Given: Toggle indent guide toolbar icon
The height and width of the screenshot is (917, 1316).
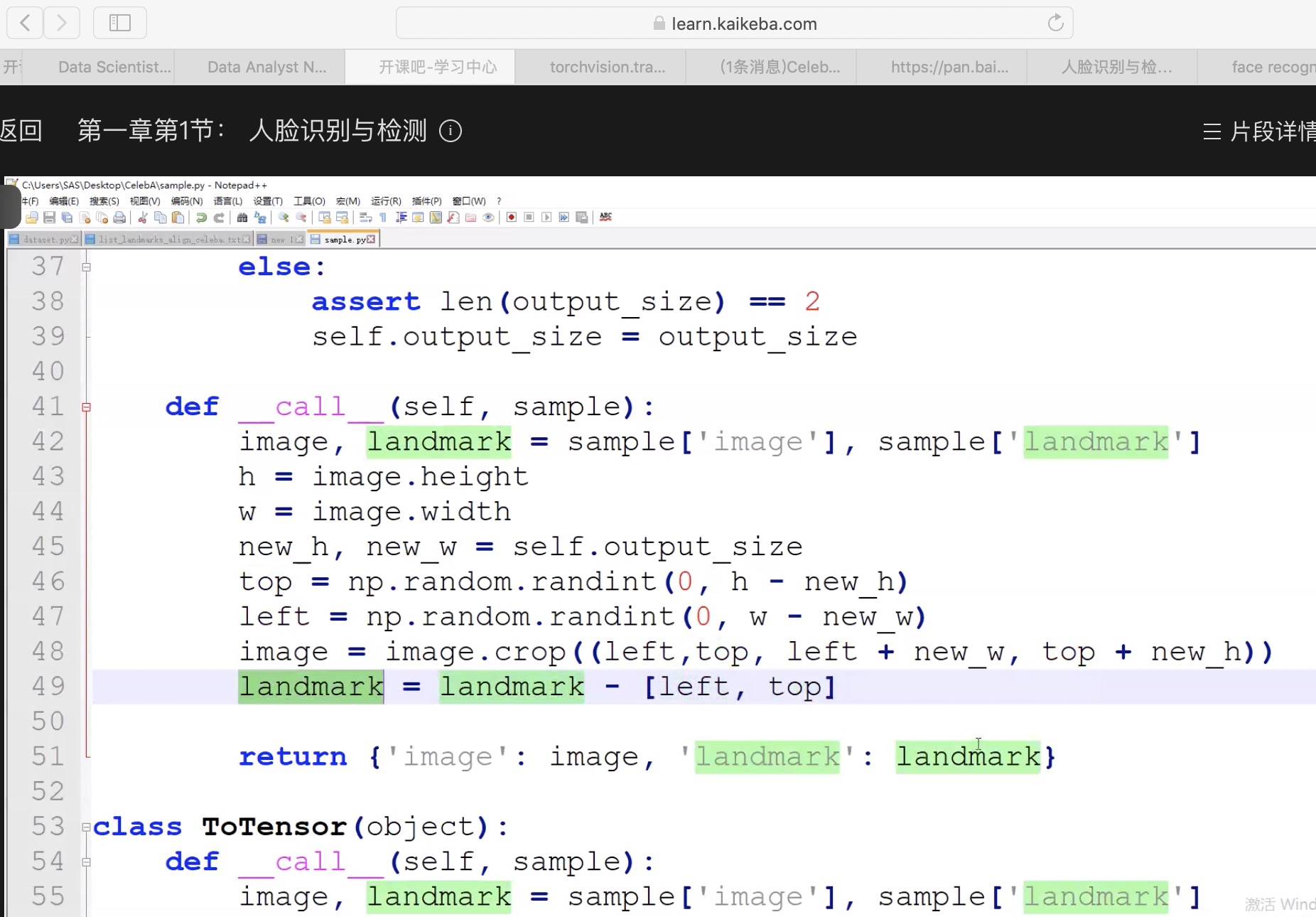Looking at the screenshot, I should click(401, 218).
